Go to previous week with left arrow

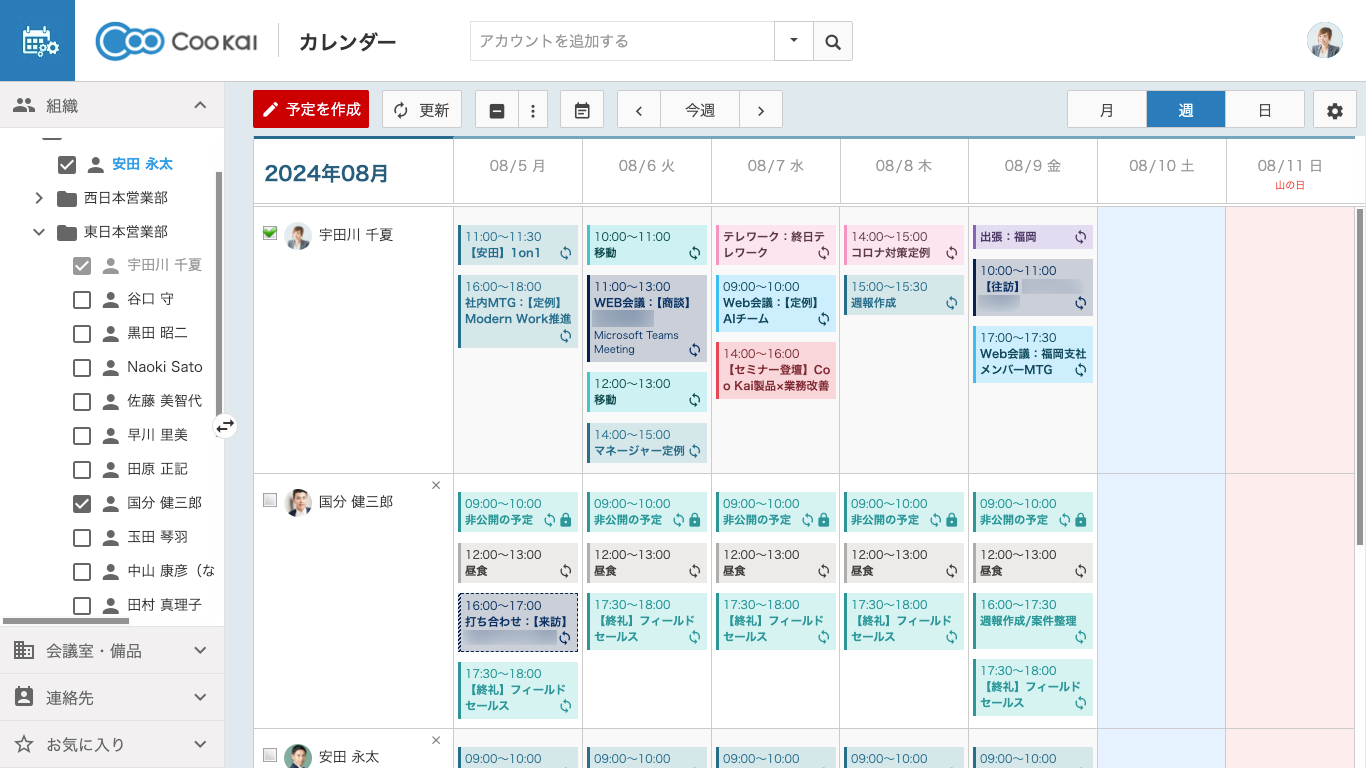pyautogui.click(x=639, y=110)
